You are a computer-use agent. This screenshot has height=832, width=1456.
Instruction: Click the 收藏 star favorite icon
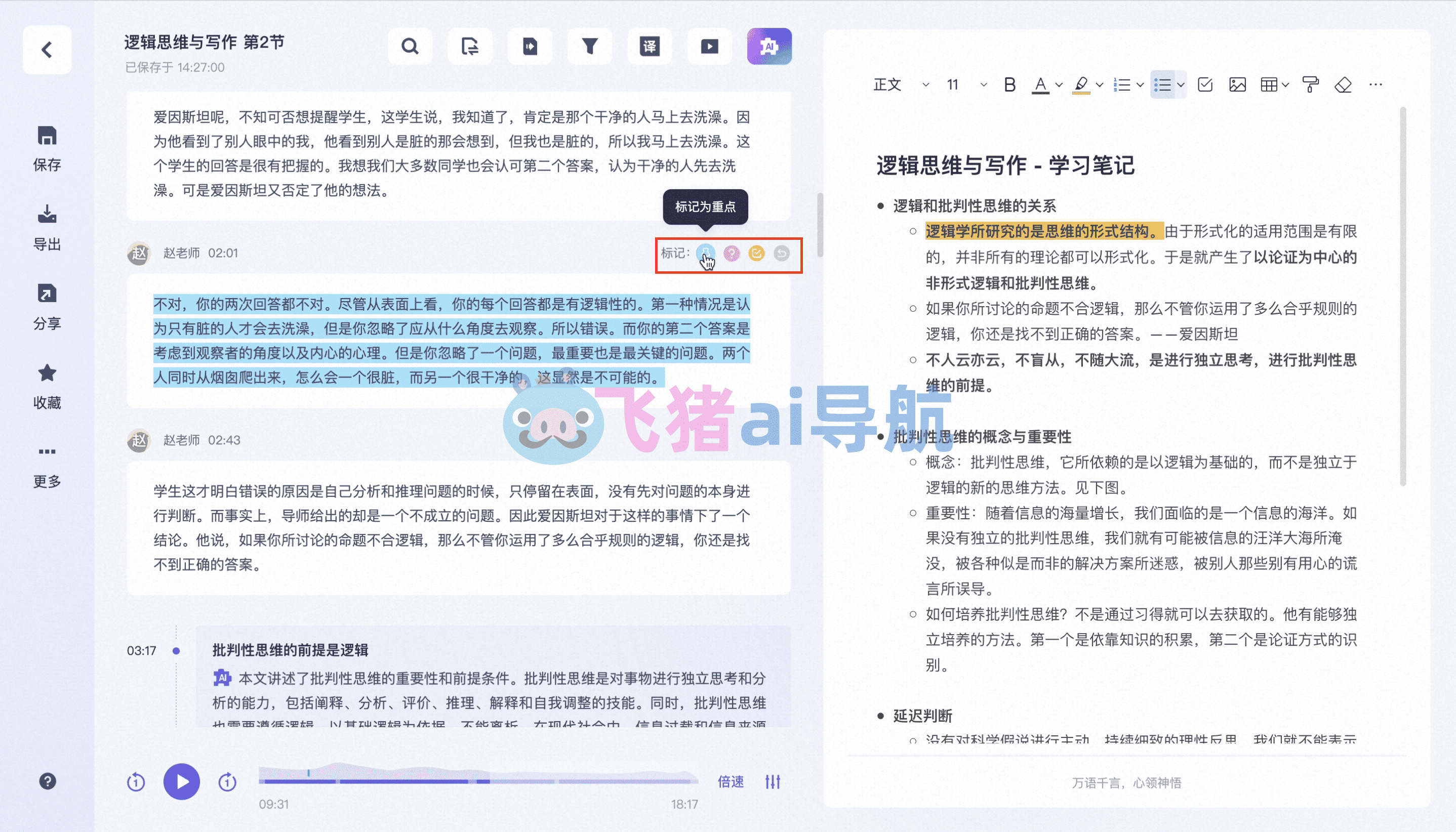click(x=47, y=373)
